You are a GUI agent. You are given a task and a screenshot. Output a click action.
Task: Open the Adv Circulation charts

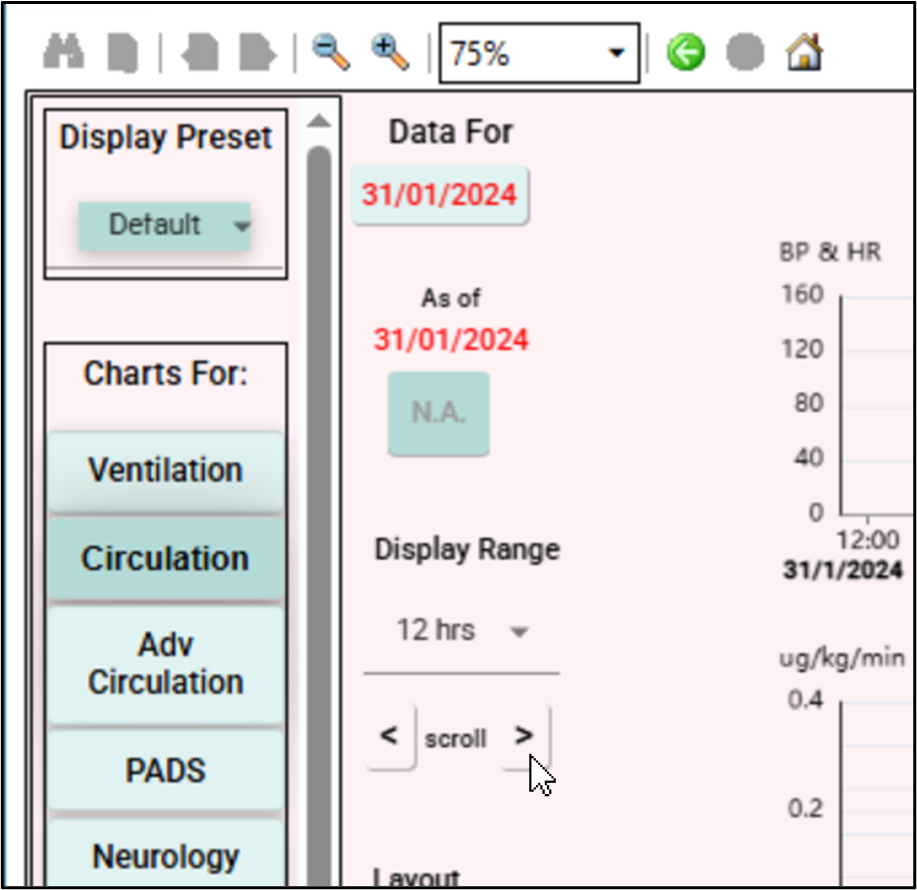[165, 664]
